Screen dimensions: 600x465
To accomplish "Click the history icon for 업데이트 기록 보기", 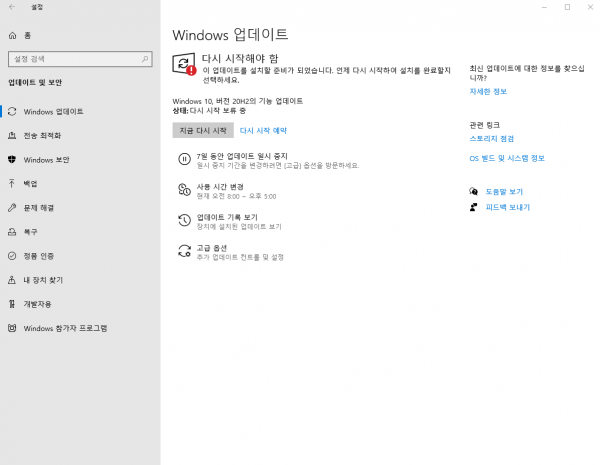I will click(184, 220).
